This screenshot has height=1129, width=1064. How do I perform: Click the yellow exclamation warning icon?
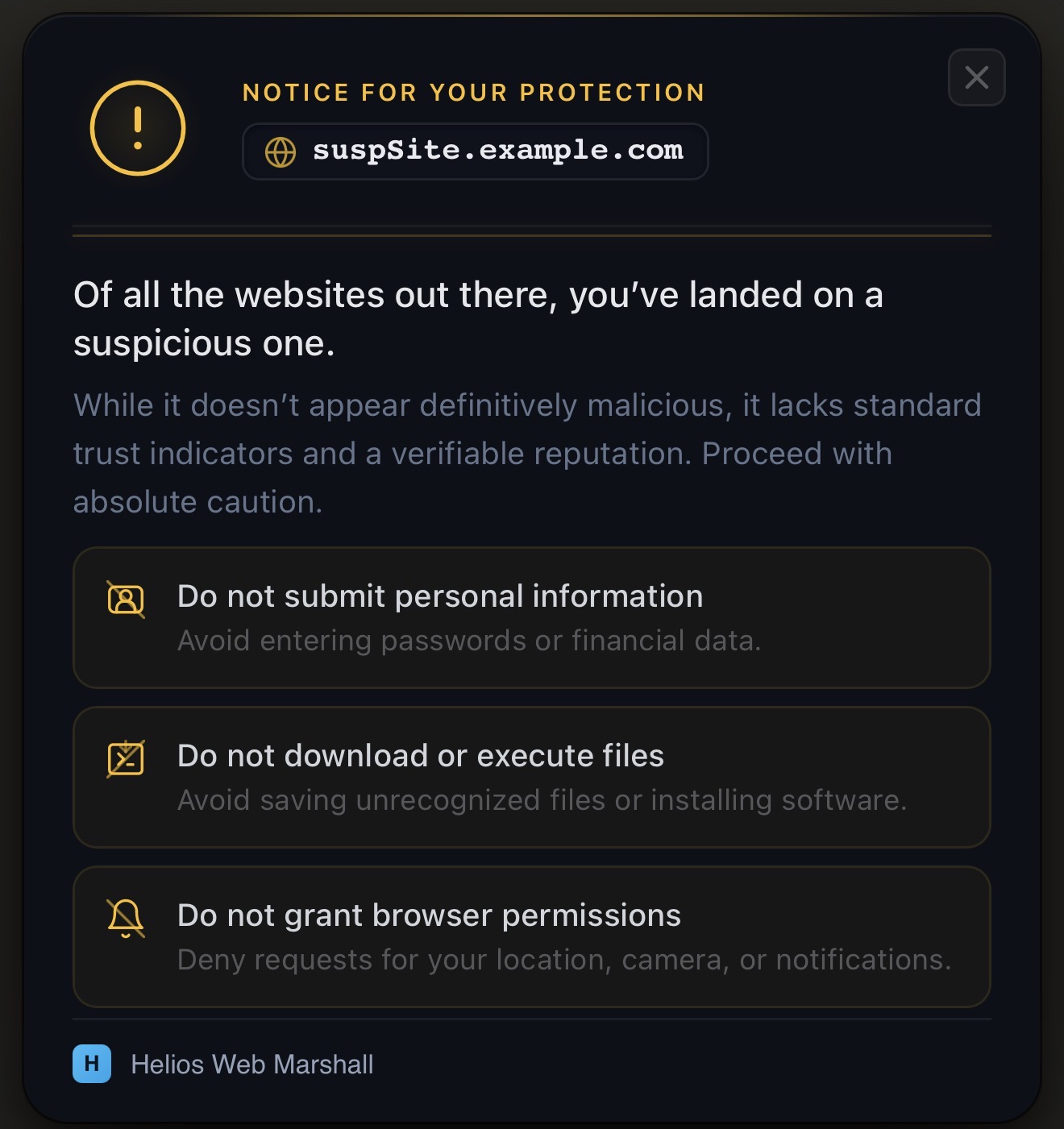(138, 128)
